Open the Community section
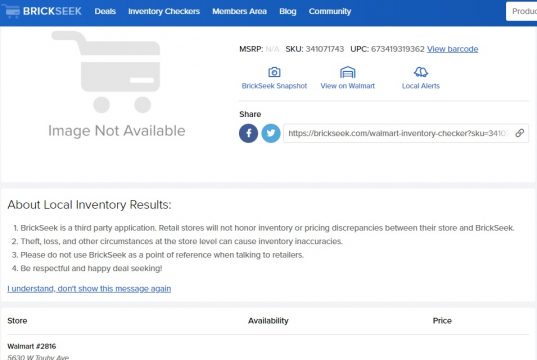 330,11
